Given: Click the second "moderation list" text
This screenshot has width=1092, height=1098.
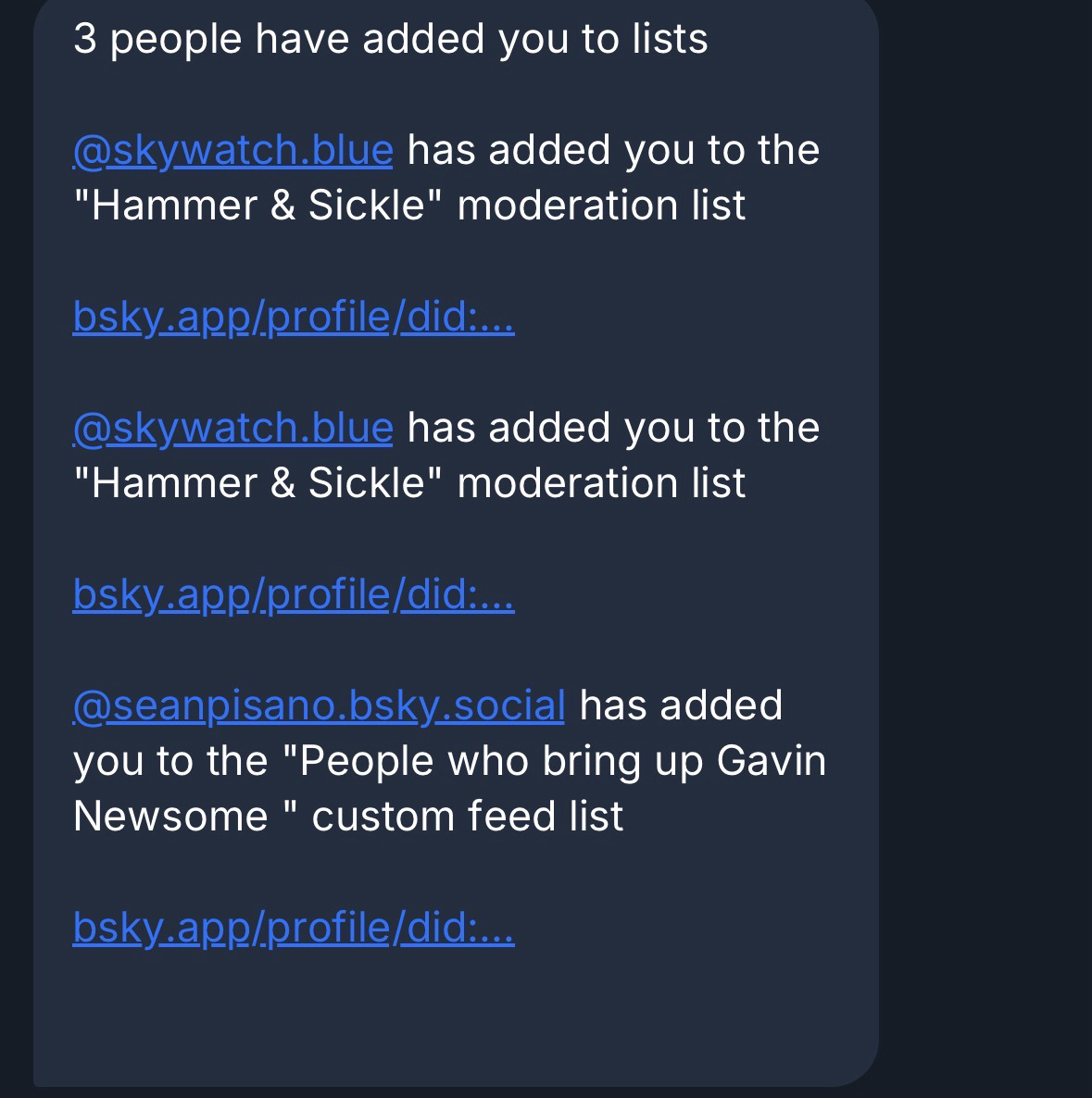Looking at the screenshot, I should coord(601,483).
